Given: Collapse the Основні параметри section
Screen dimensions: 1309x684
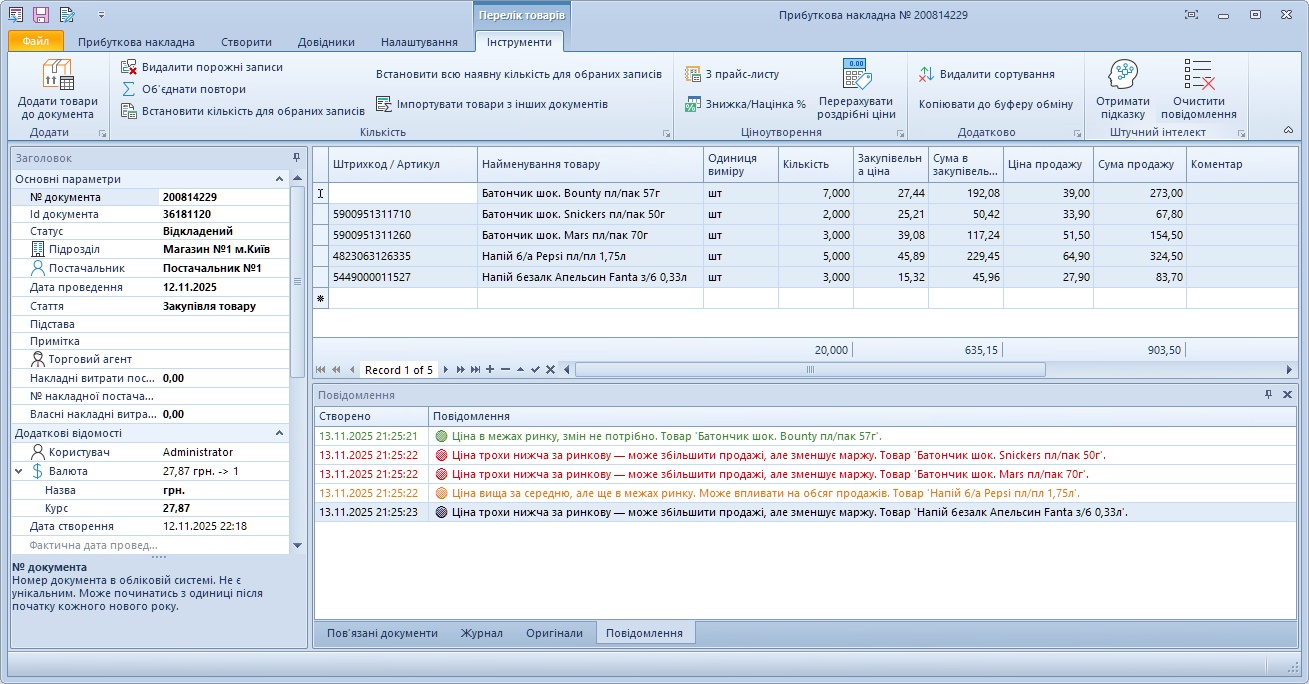Looking at the screenshot, I should (x=279, y=179).
